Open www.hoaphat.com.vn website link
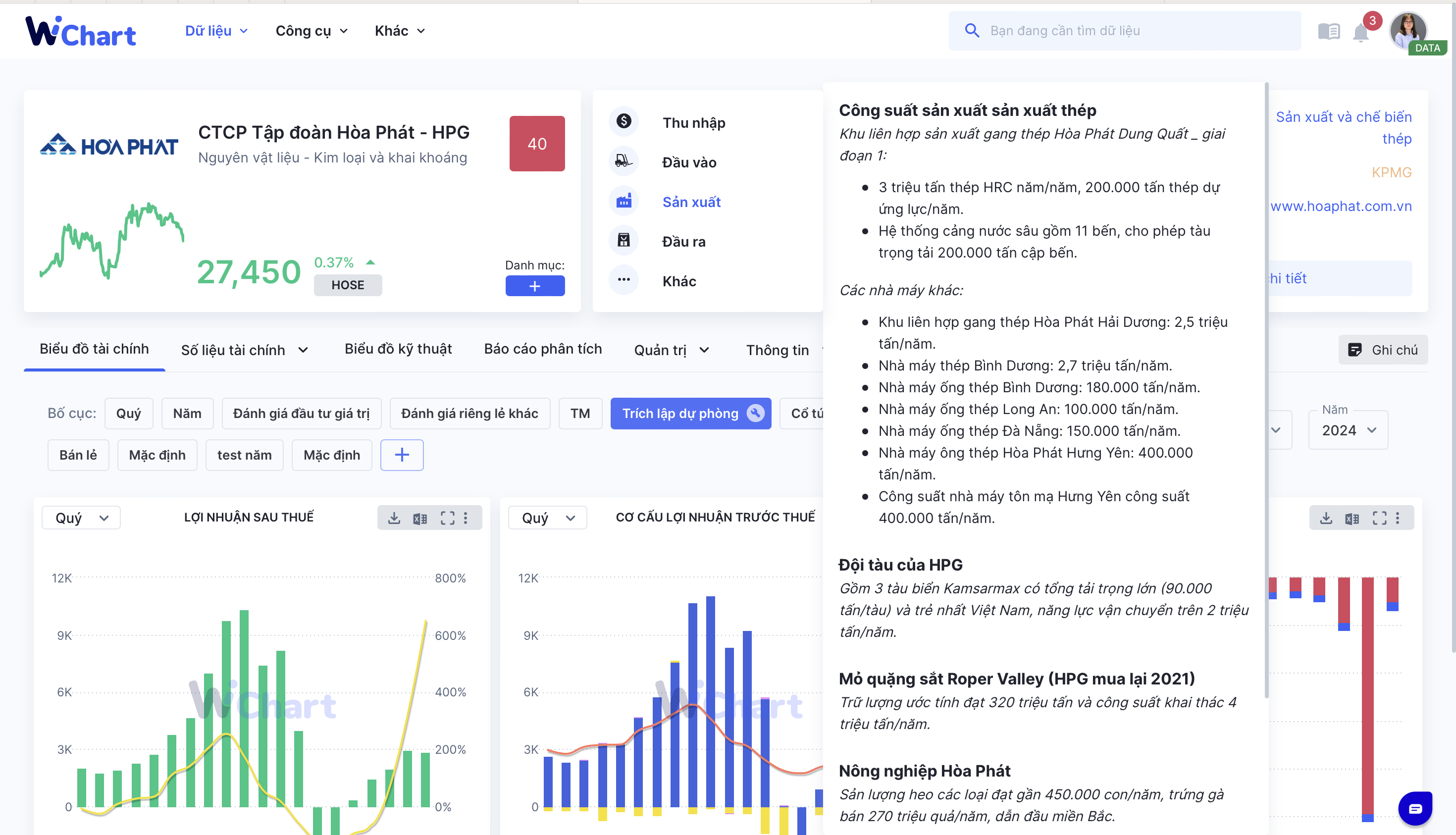The width and height of the screenshot is (1456, 835). pyautogui.click(x=1341, y=206)
